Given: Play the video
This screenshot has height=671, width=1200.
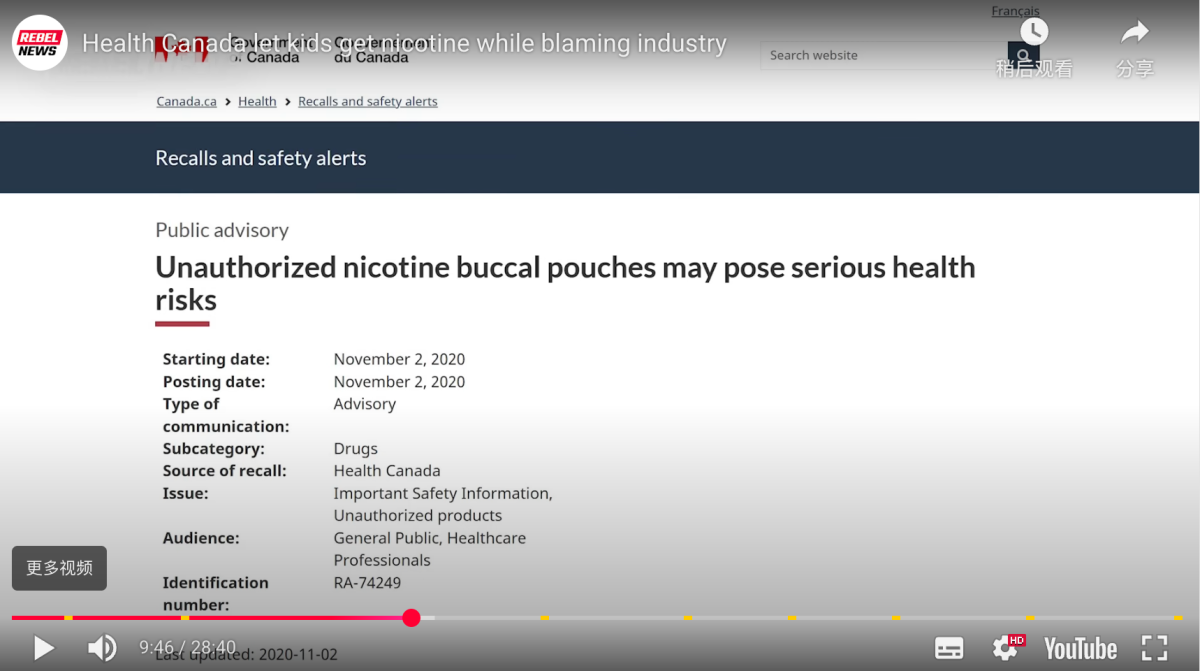Looking at the screenshot, I should (x=44, y=648).
